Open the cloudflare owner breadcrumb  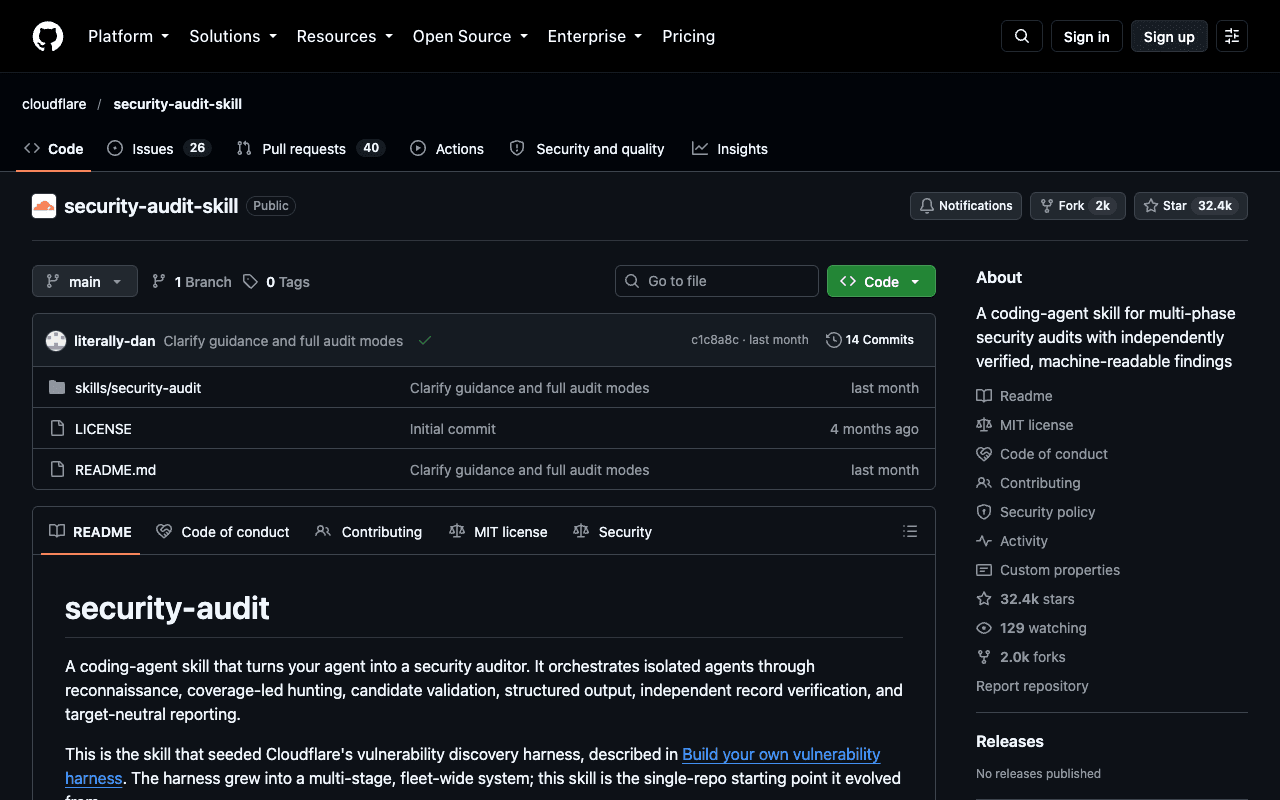point(54,104)
